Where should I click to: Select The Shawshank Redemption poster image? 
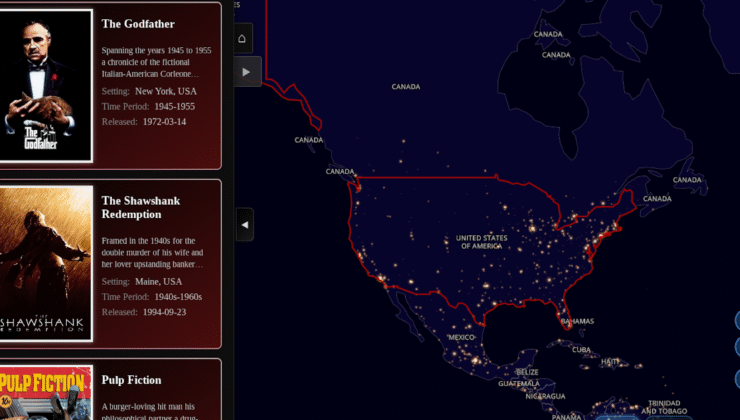click(x=45, y=263)
